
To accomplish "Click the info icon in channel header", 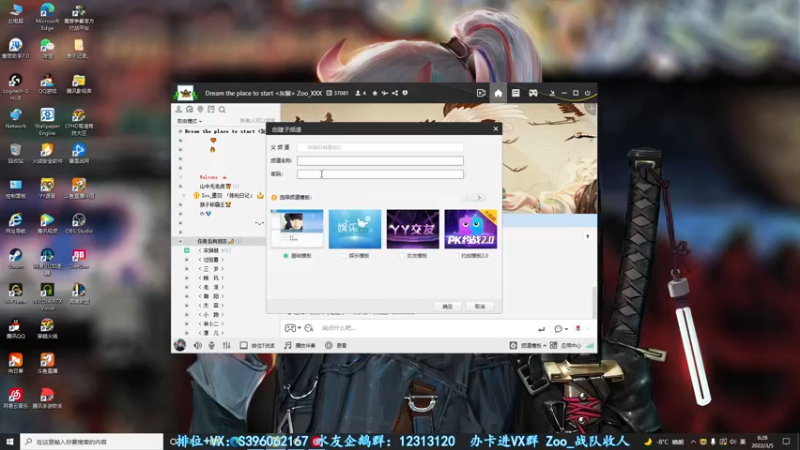I will click(405, 93).
